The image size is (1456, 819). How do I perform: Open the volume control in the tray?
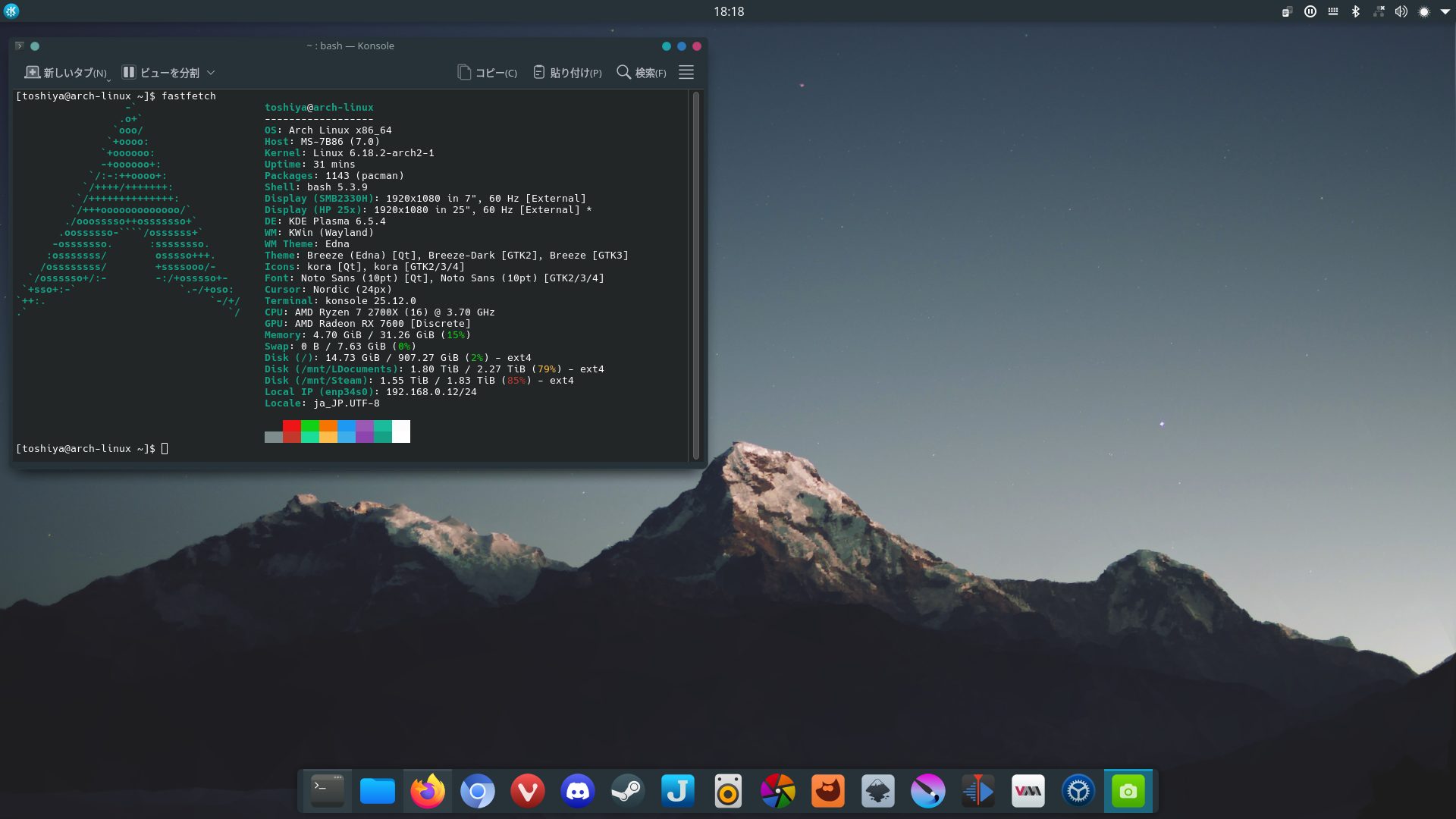point(1401,11)
